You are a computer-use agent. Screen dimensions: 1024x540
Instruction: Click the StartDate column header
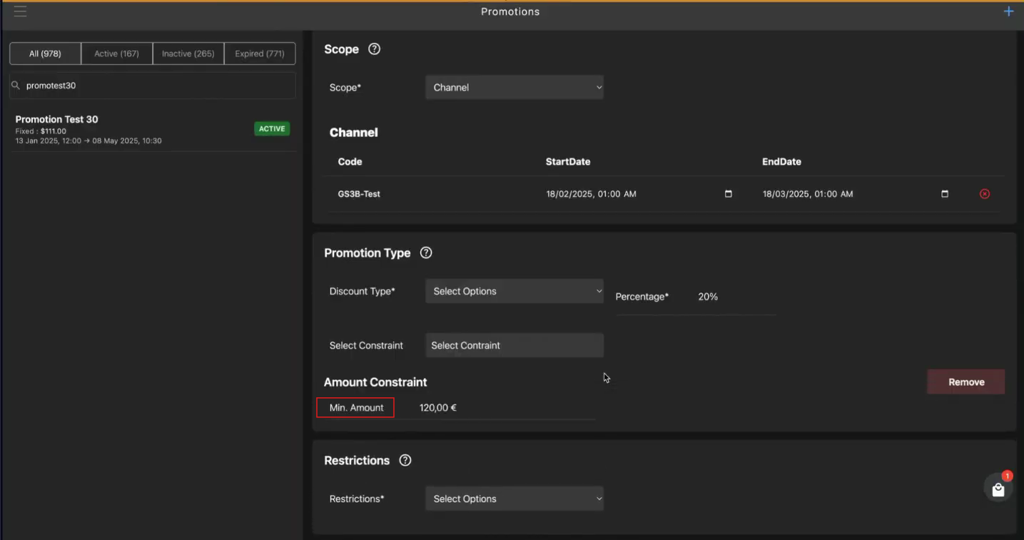point(568,161)
